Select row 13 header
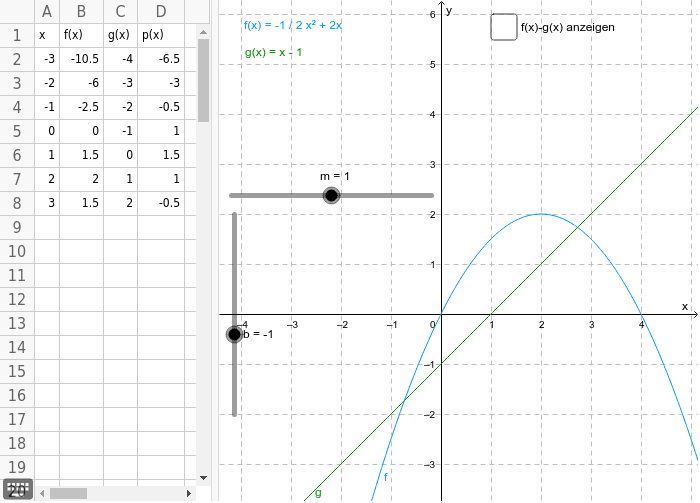 pyautogui.click(x=17, y=323)
